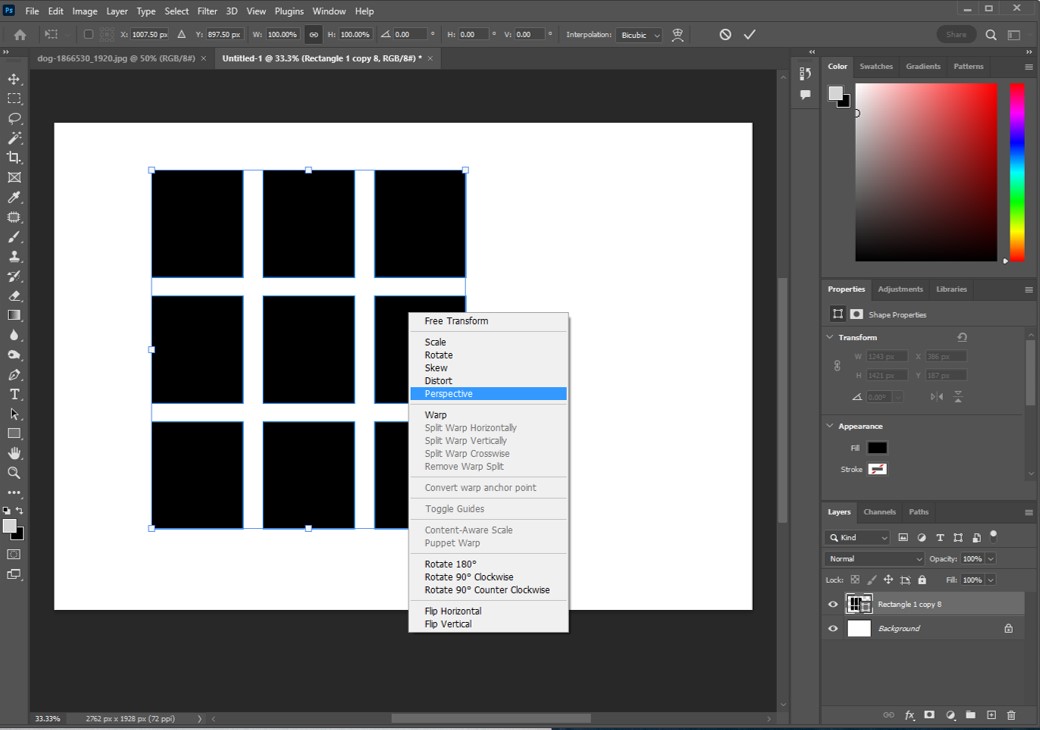
Task: Cancel the transform in options bar
Action: (x=725, y=34)
